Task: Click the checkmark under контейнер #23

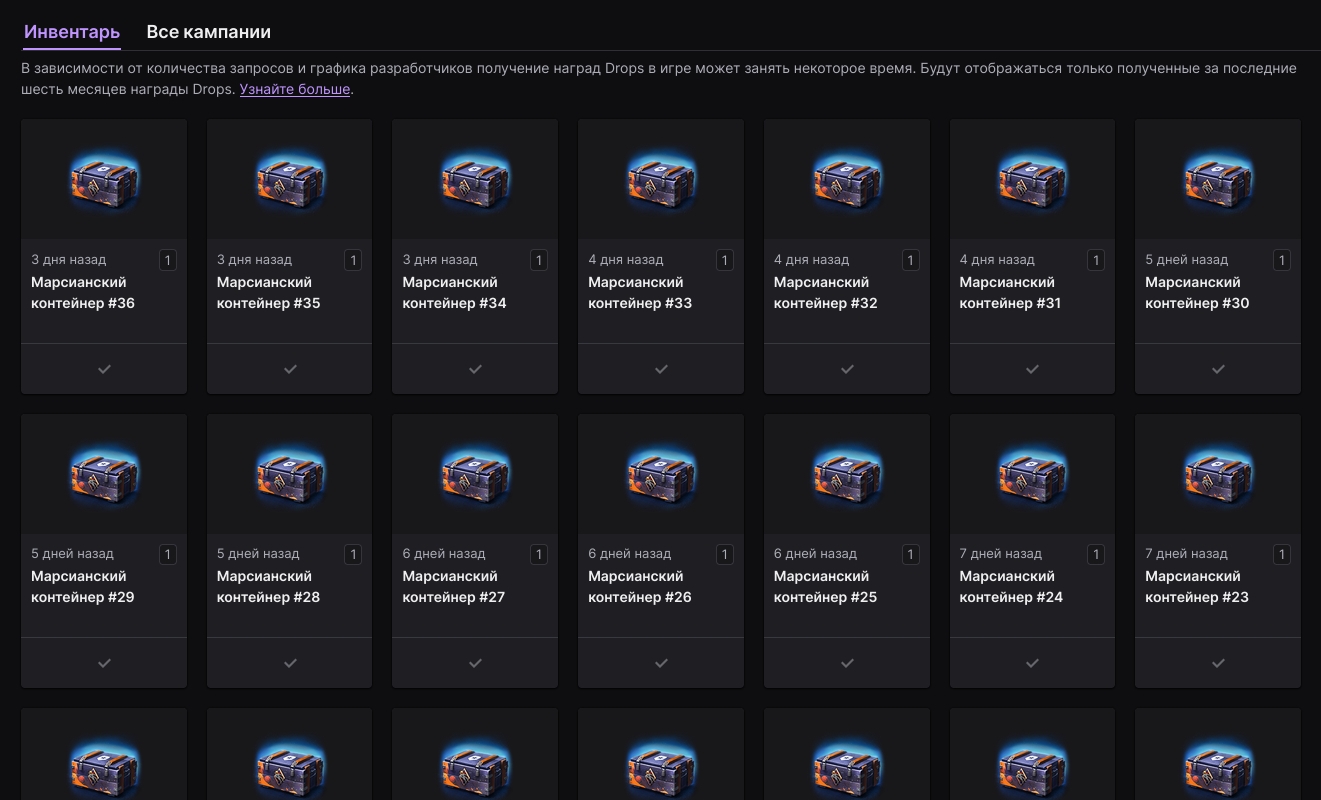Action: pos(1218,663)
